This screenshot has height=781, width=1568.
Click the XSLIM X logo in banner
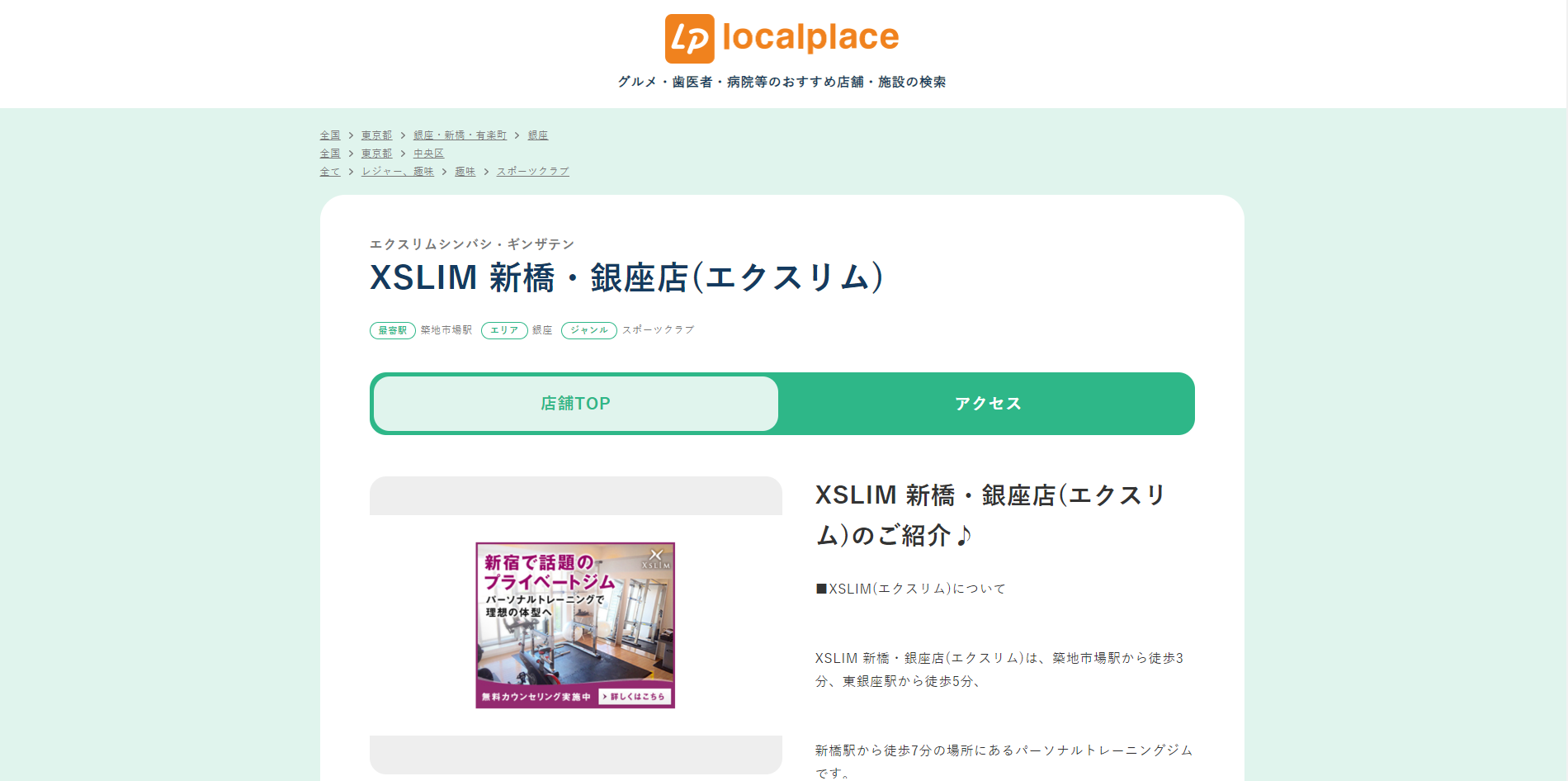tap(656, 557)
